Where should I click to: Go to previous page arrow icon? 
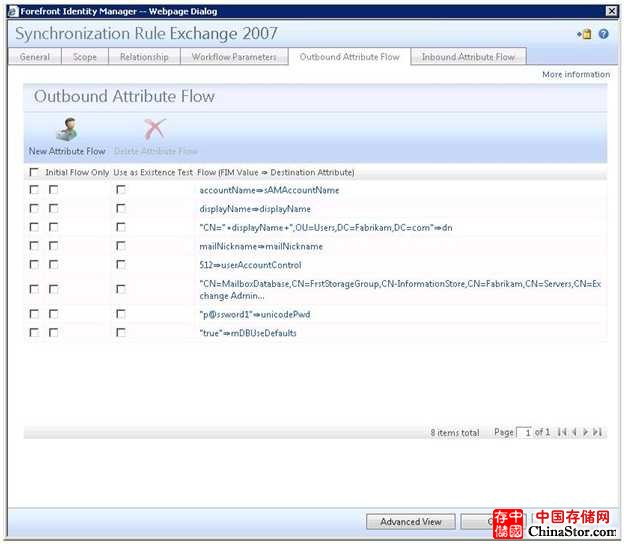click(574, 432)
